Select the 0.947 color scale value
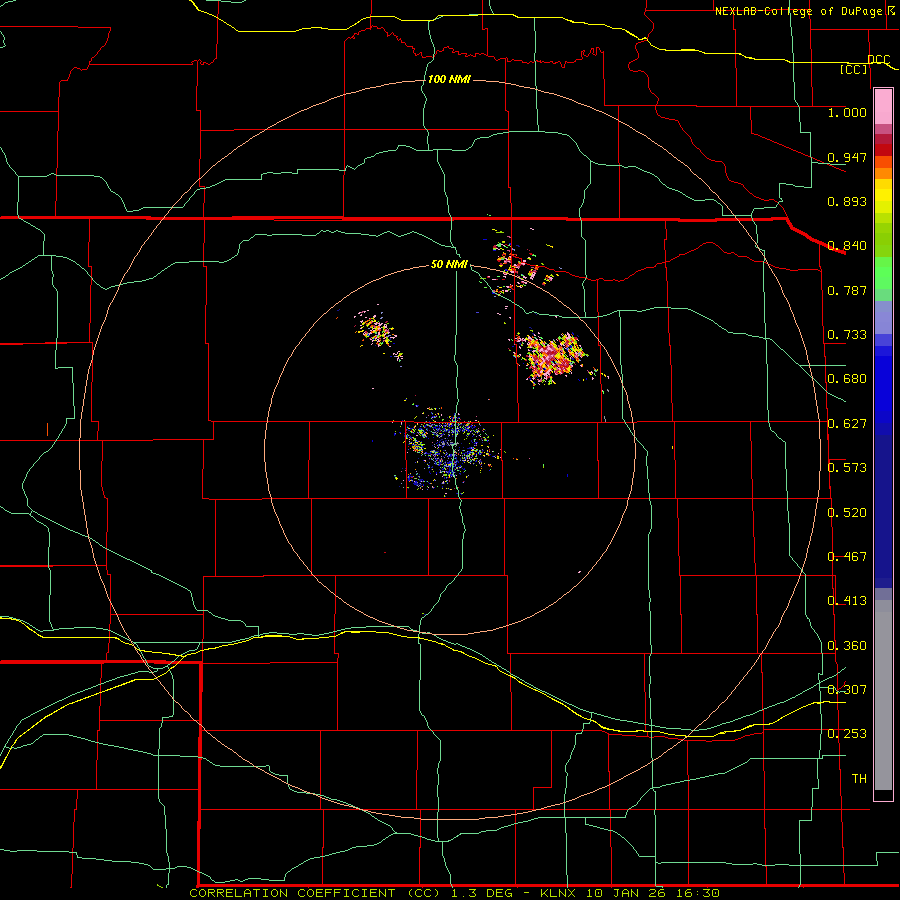The width and height of the screenshot is (900, 900). coord(847,157)
